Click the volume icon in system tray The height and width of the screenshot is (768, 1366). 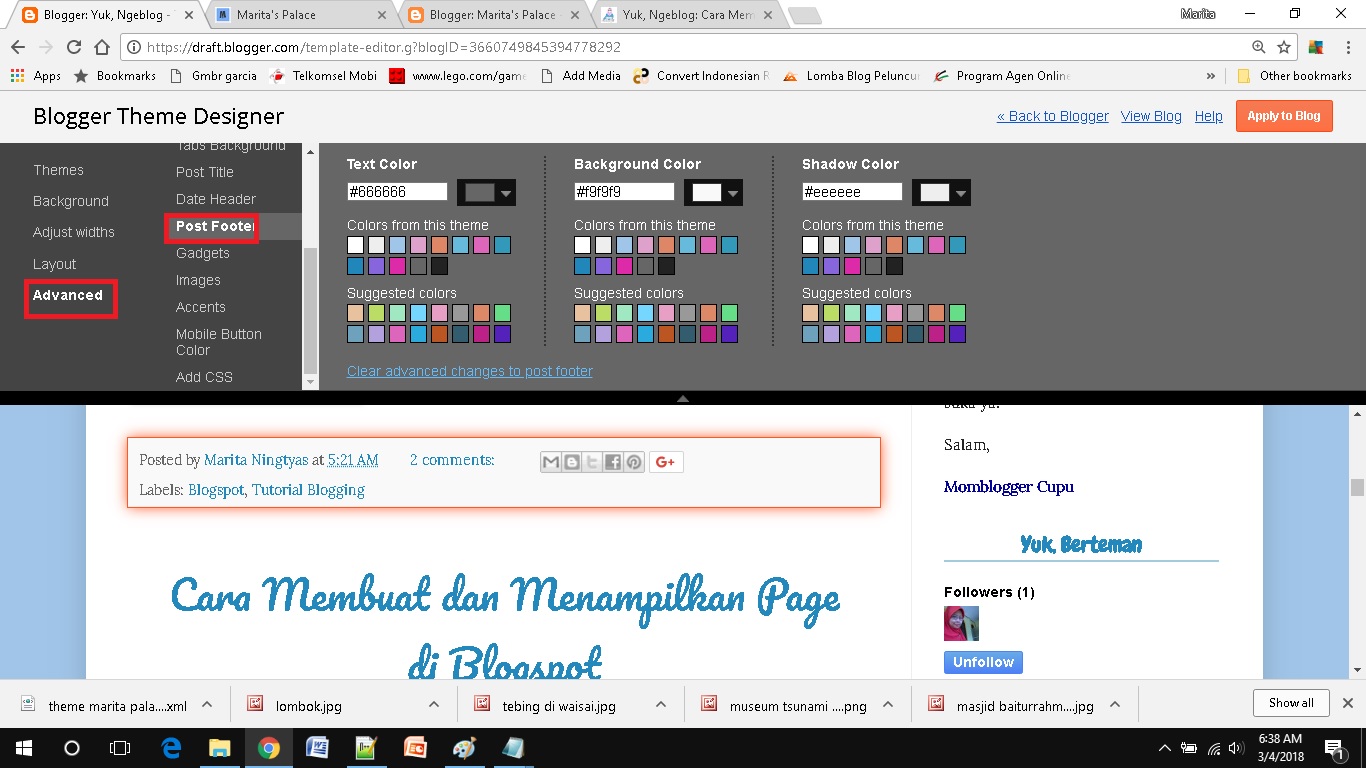pos(1238,748)
